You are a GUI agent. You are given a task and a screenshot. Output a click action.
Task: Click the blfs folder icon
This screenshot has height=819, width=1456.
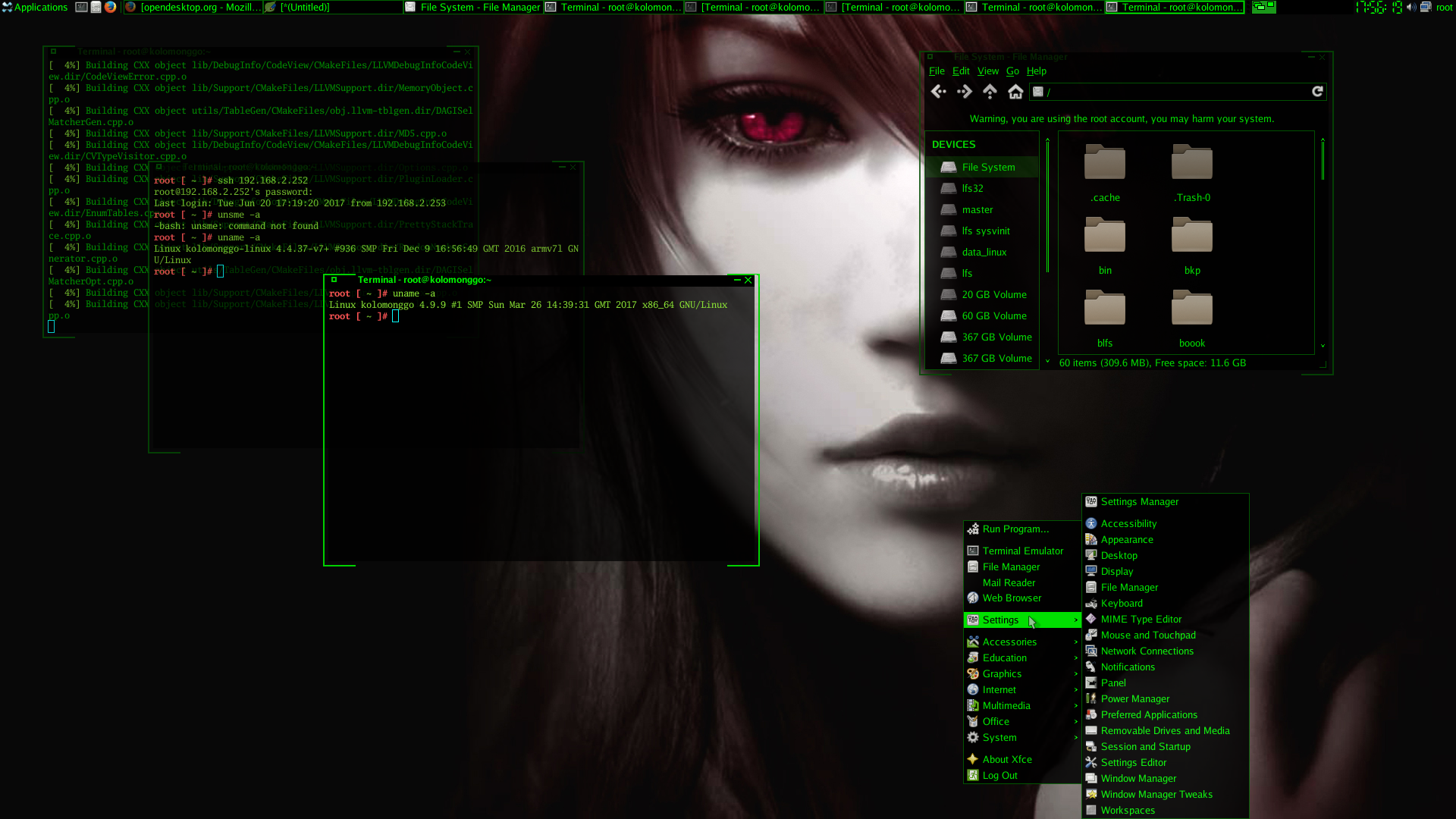1105,309
